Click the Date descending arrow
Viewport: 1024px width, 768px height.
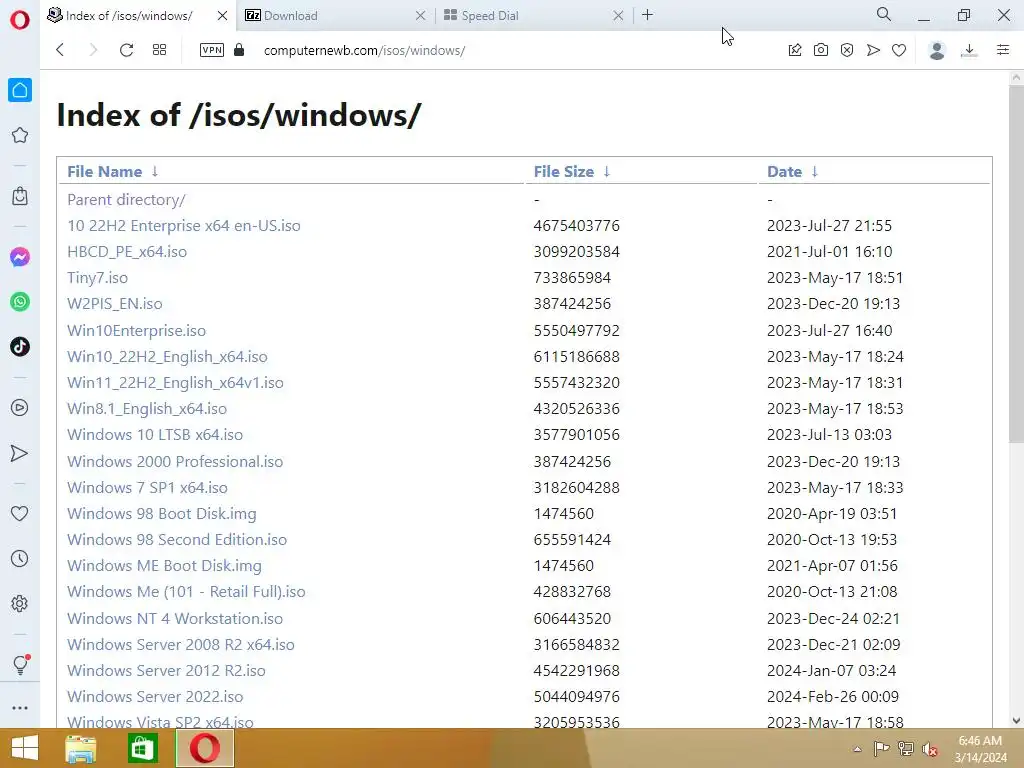coord(814,172)
